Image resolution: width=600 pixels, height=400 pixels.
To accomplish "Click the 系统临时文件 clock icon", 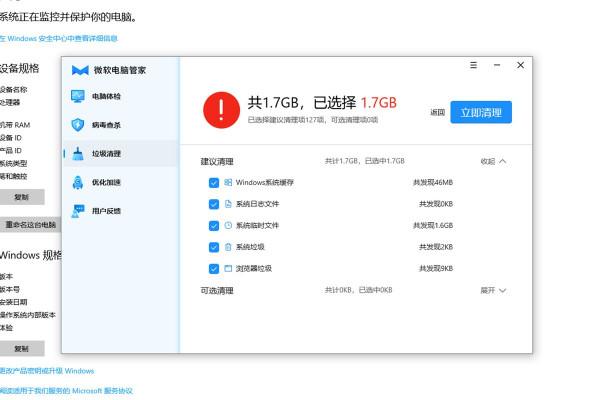I will click(228, 225).
